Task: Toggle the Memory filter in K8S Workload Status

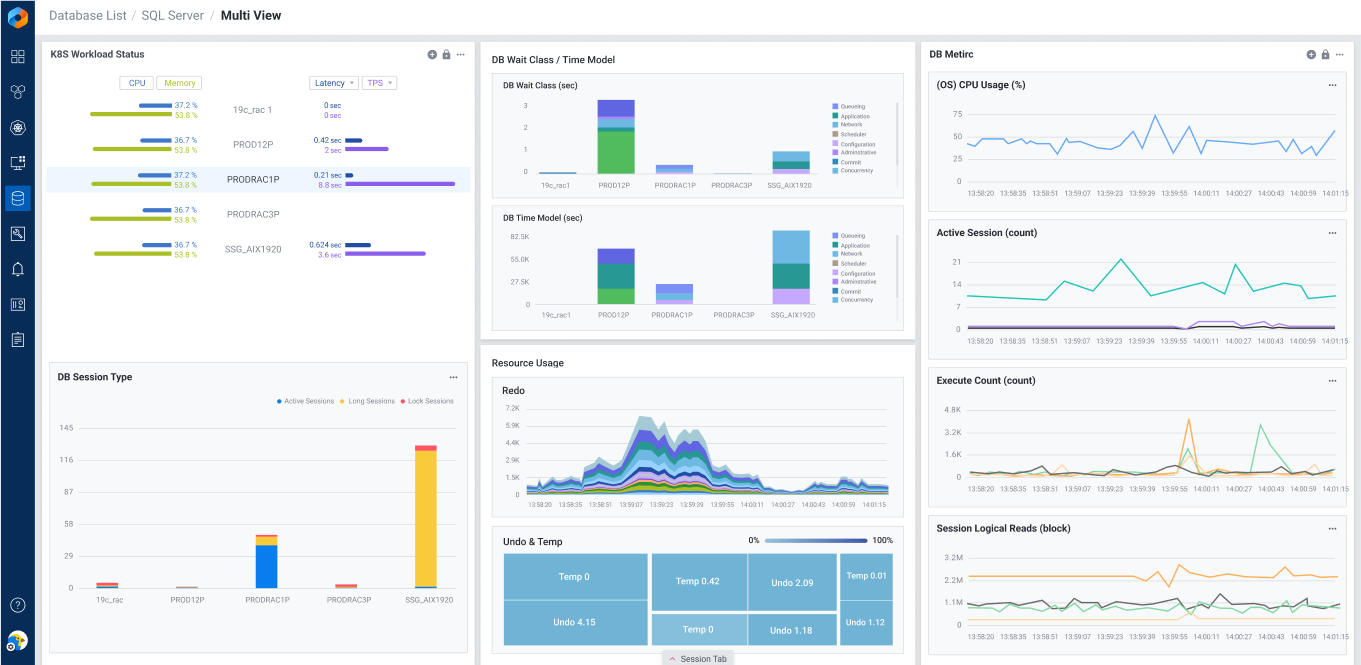Action: (x=179, y=83)
